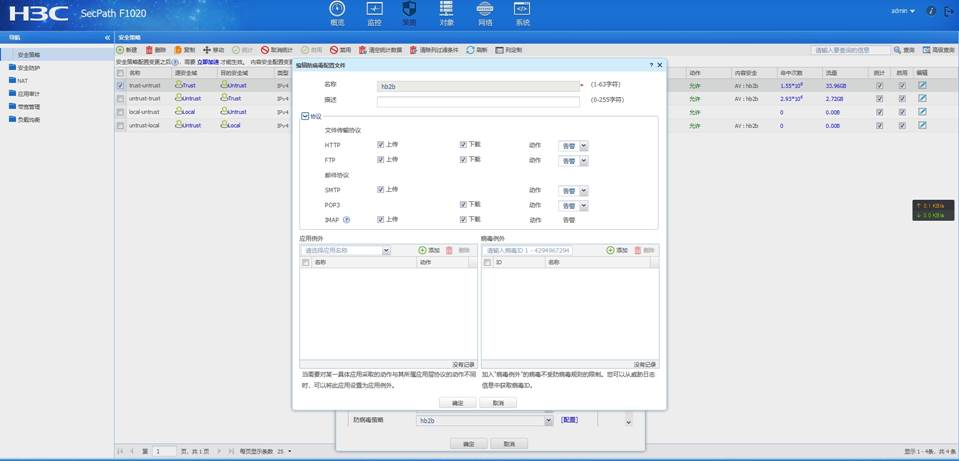Collapse the 协议 section expander
Image resolution: width=959 pixels, height=461 pixels.
(305, 116)
